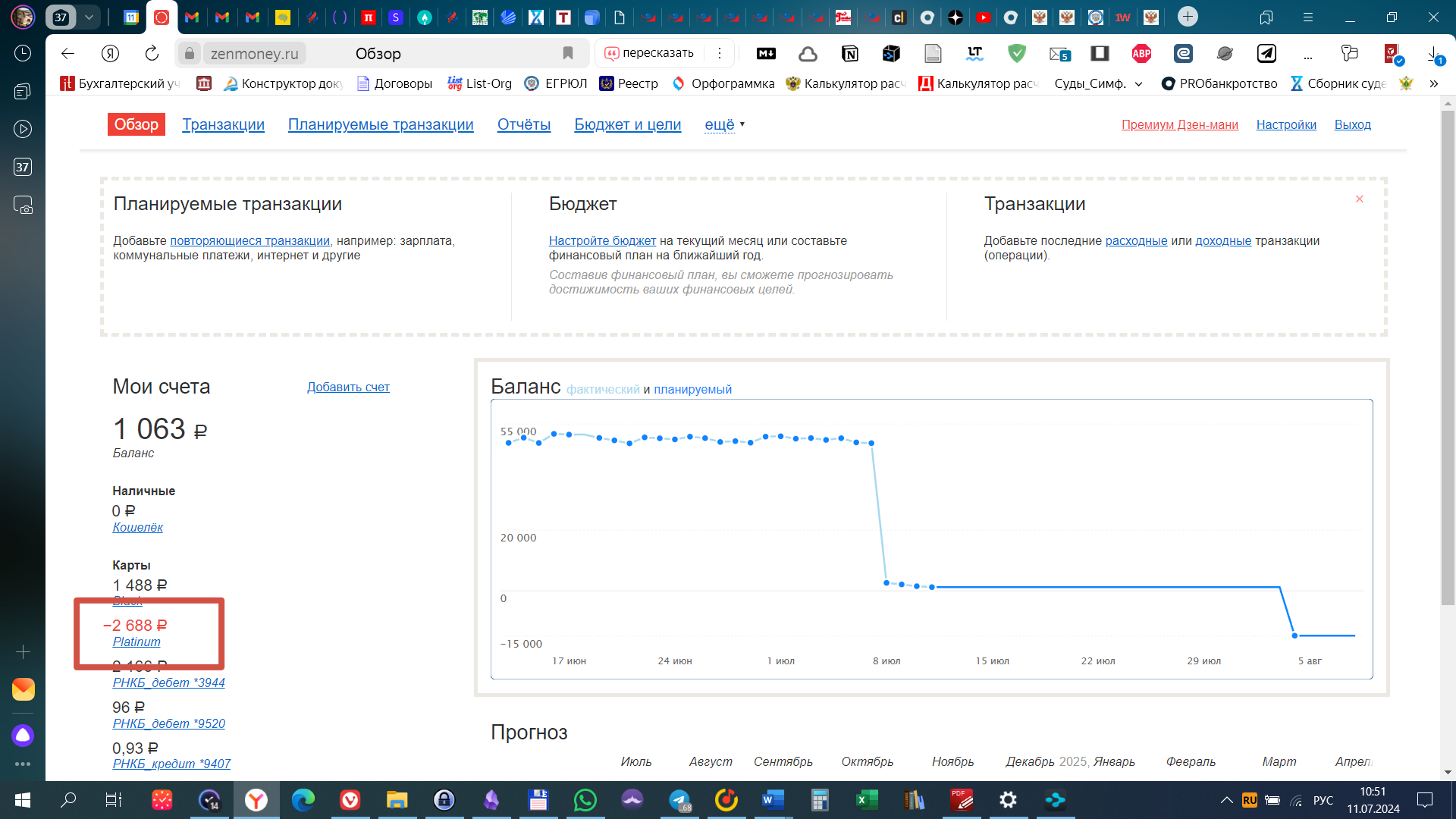Open the planet extension icon
Image resolution: width=1456 pixels, height=819 pixels.
1225,53
